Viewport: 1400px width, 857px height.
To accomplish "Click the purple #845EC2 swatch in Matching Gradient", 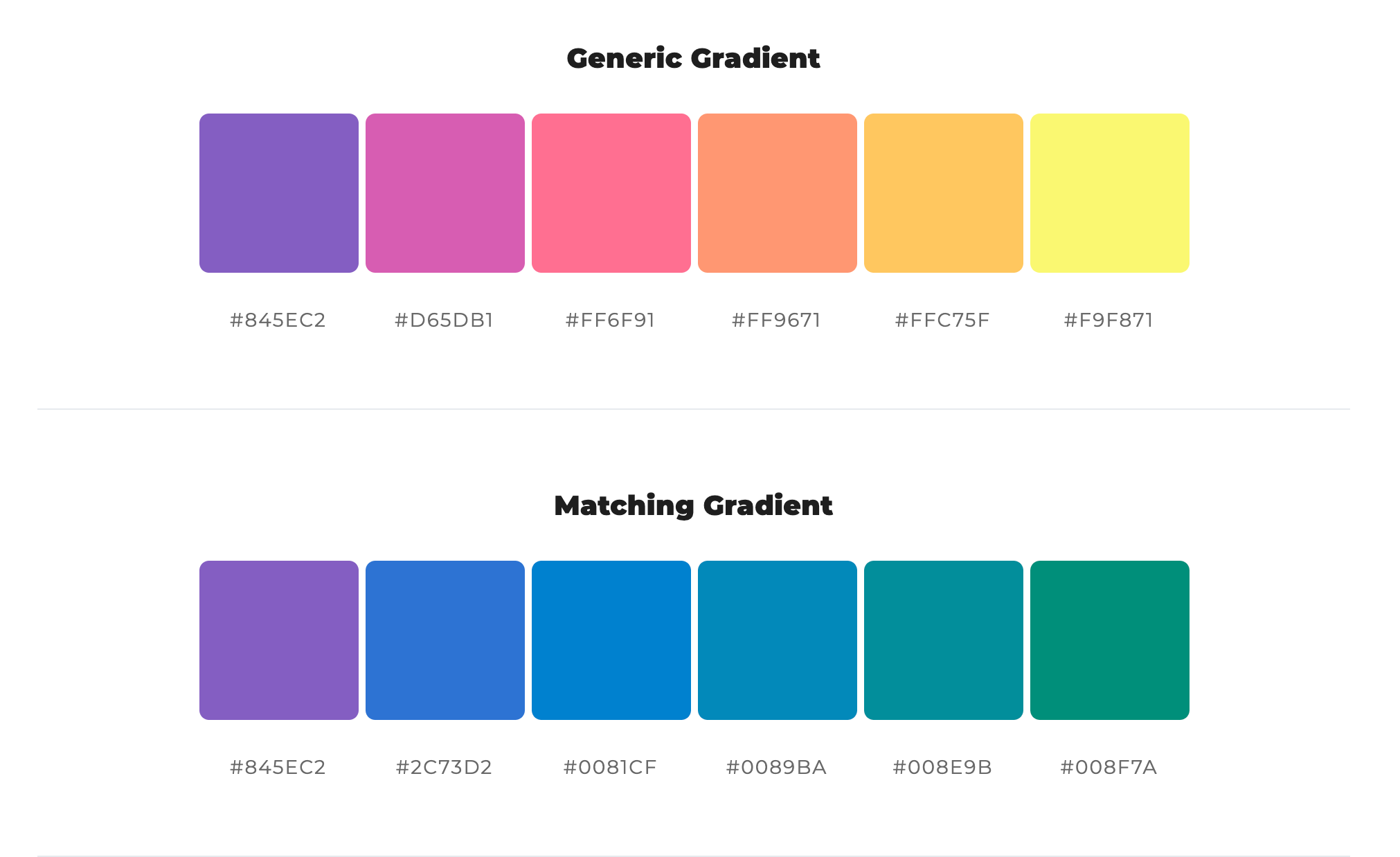I will coord(278,640).
